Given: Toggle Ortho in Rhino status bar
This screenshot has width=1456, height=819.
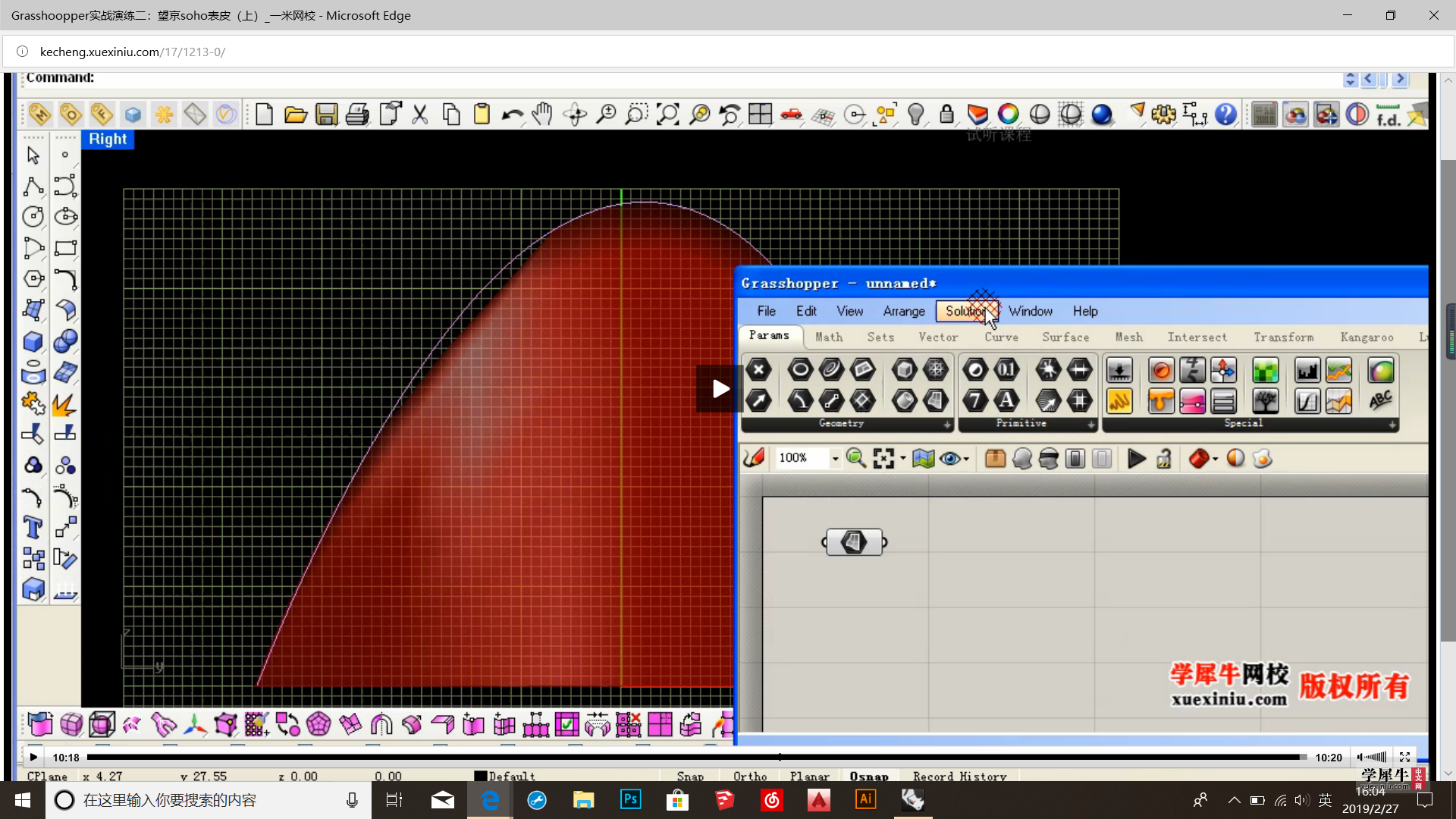Looking at the screenshot, I should pos(750,776).
